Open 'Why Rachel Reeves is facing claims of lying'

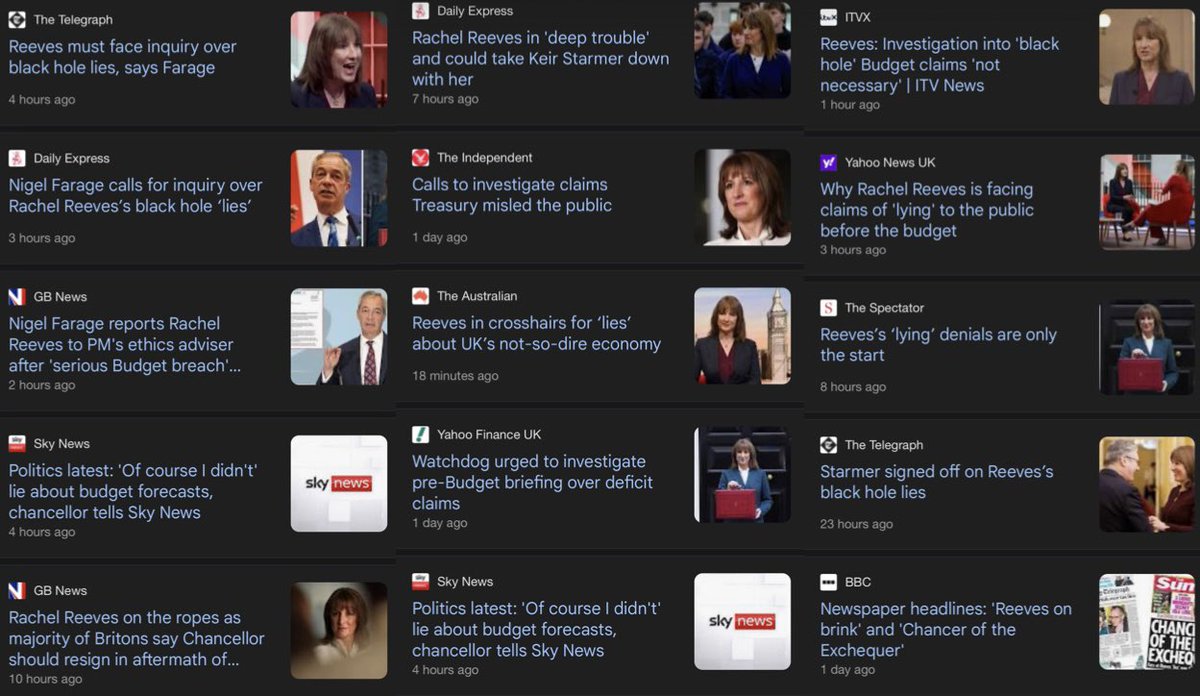927,210
